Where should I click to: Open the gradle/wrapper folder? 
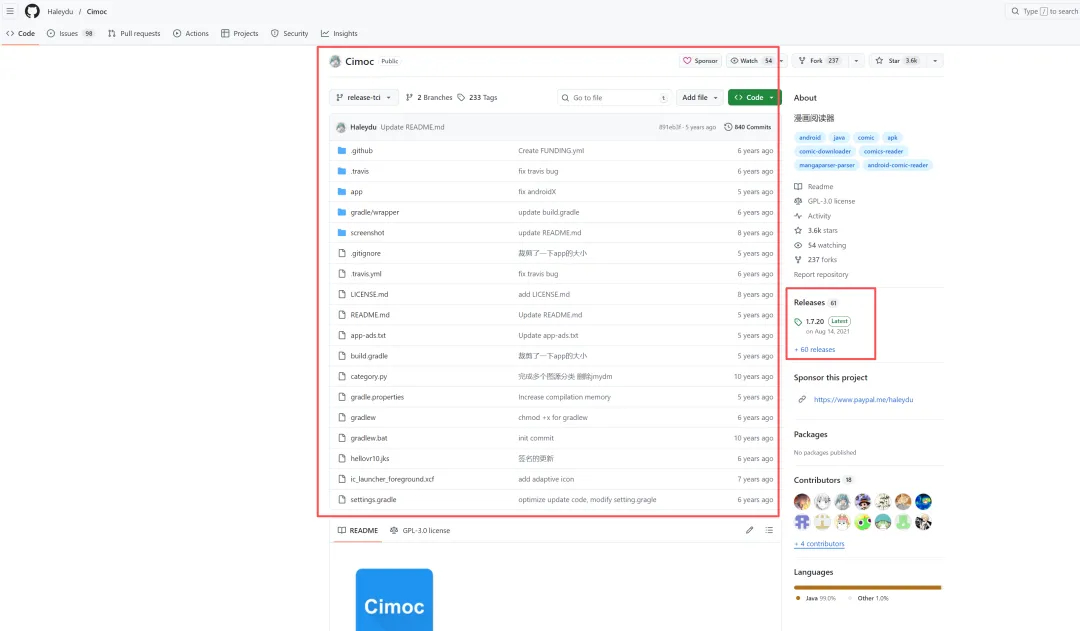click(x=375, y=212)
